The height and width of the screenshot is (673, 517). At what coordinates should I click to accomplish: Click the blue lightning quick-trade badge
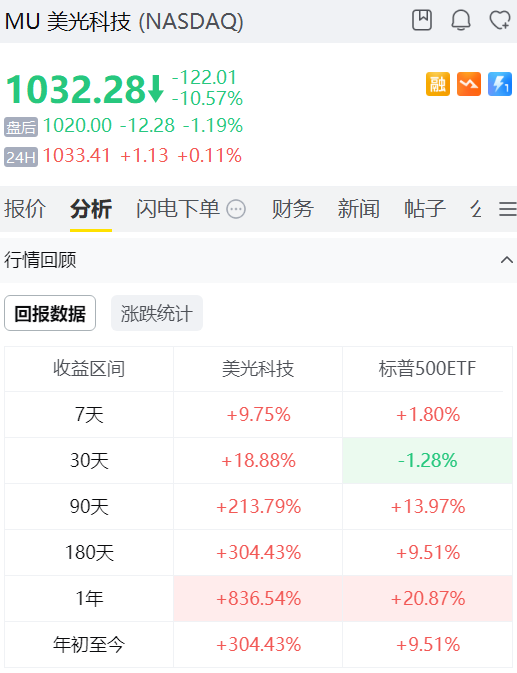pos(500,84)
